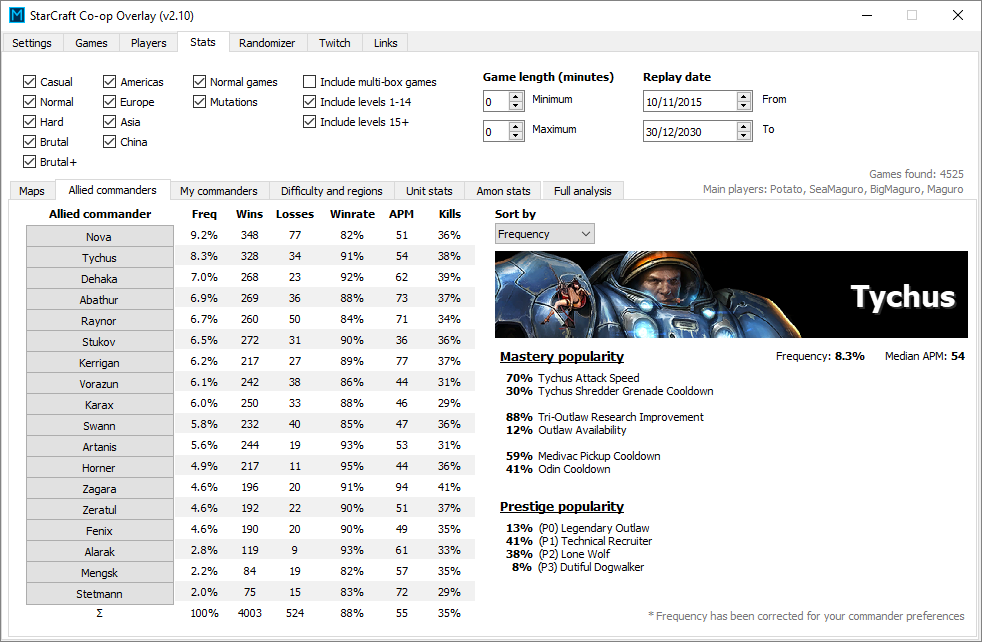
Task: Click the To replay date down arrow
Action: [744, 136]
